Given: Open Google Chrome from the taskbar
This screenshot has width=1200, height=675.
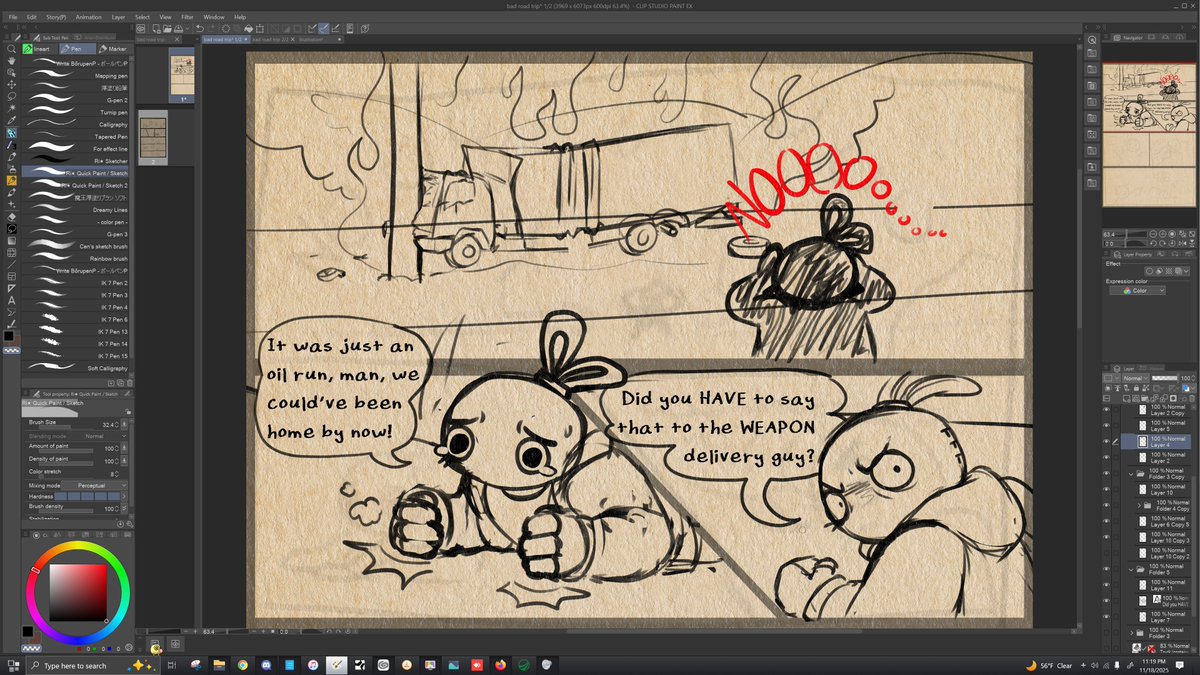Looking at the screenshot, I should pos(242,665).
